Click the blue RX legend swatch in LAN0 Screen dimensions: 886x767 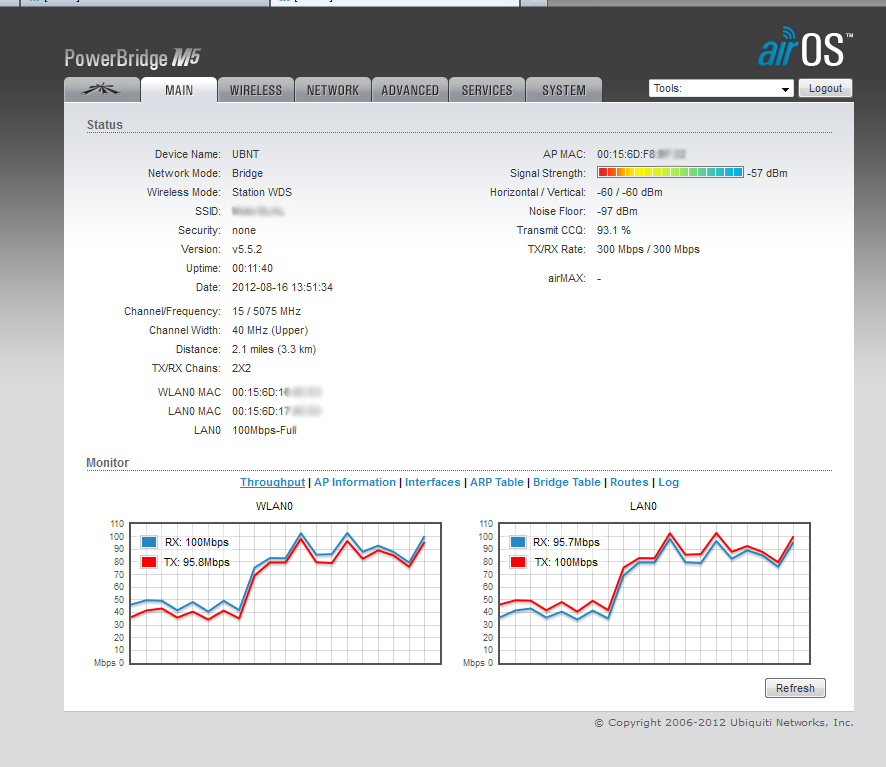518,542
